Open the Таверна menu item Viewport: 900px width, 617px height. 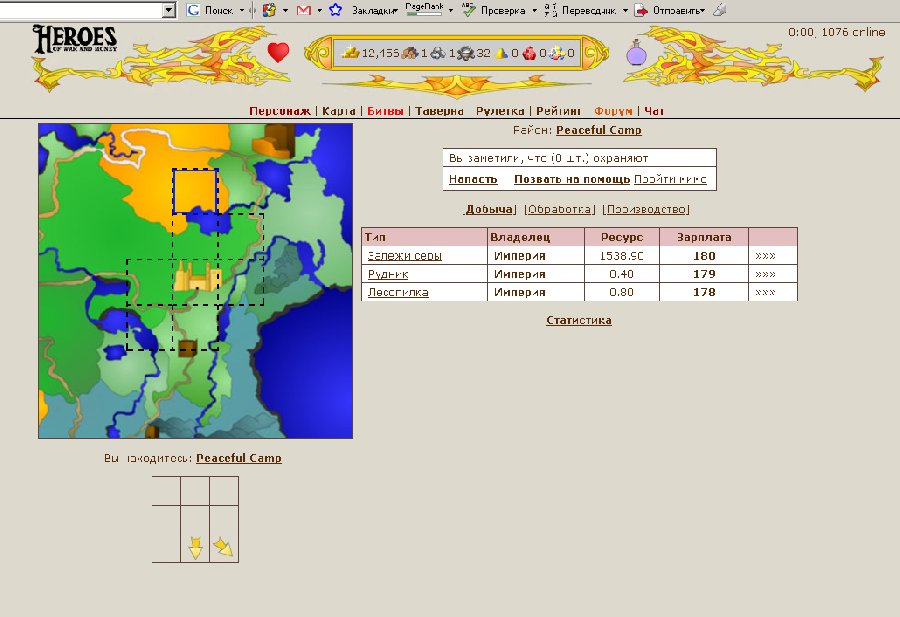440,111
